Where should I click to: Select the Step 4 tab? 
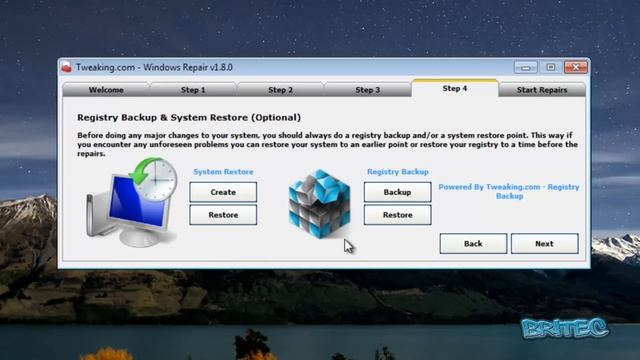click(455, 88)
